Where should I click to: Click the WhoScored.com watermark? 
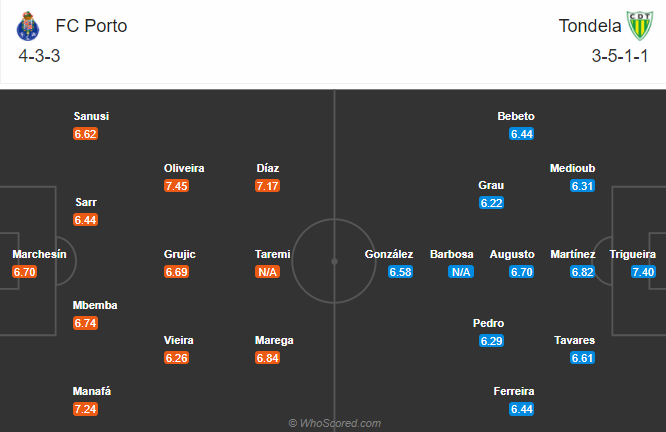coord(335,423)
